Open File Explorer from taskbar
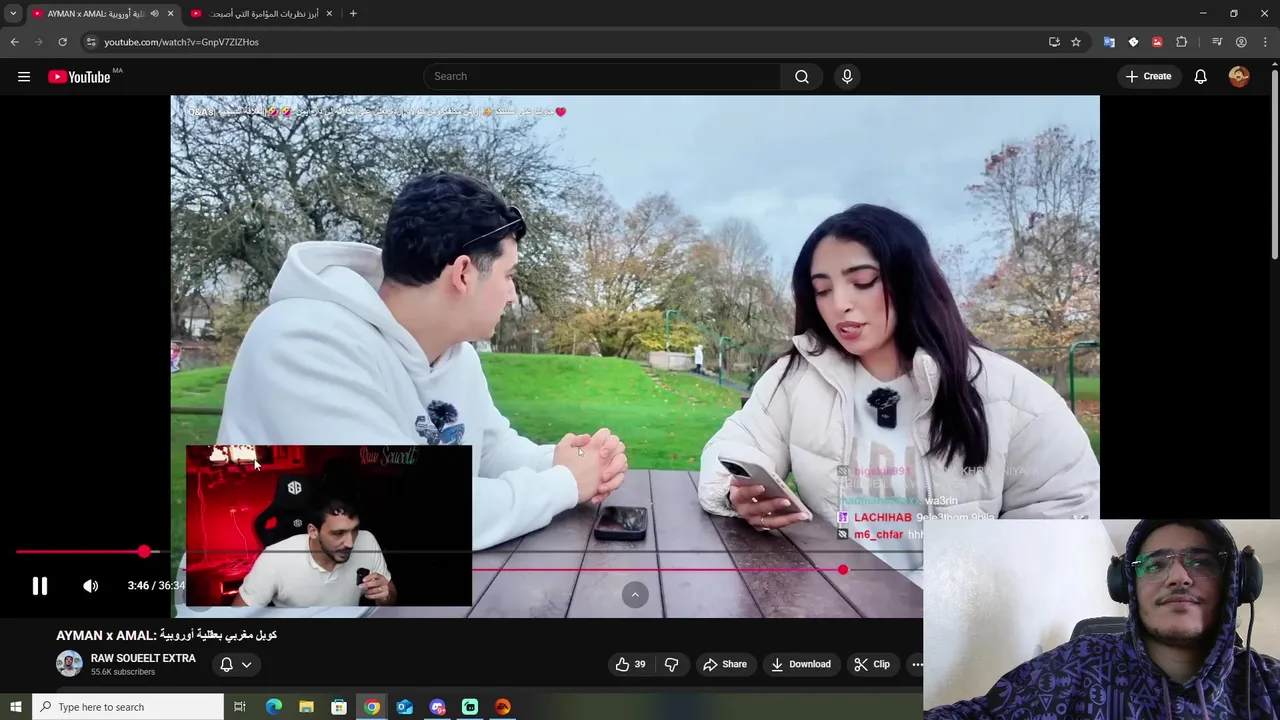 (306, 707)
